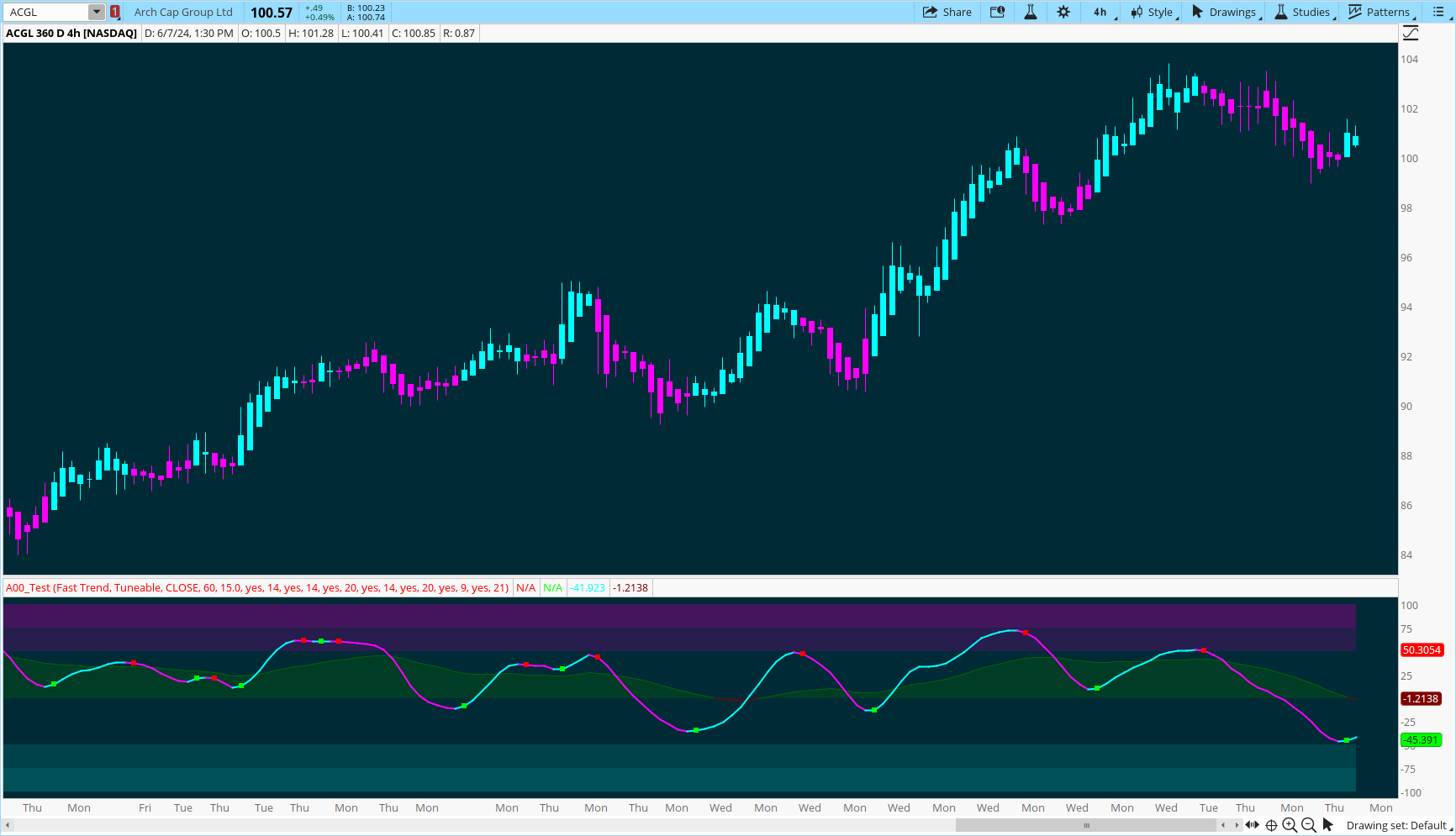This screenshot has width=1456, height=836.
Task: Open the ACGL symbol dropdown arrow
Action: click(97, 12)
